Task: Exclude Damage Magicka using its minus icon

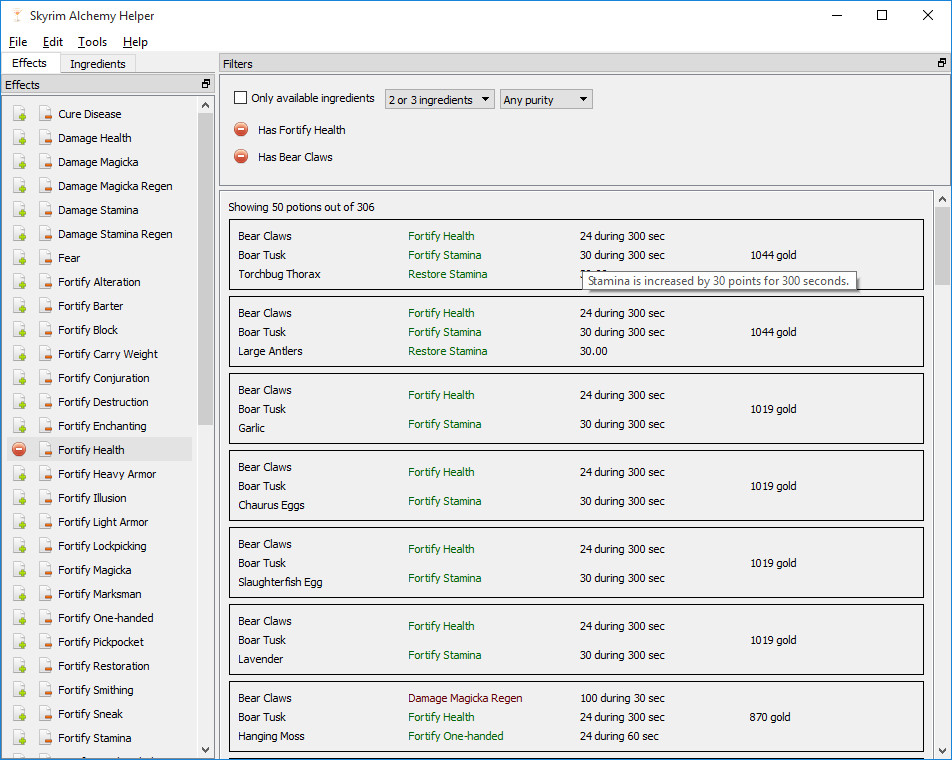Action: [x=45, y=161]
